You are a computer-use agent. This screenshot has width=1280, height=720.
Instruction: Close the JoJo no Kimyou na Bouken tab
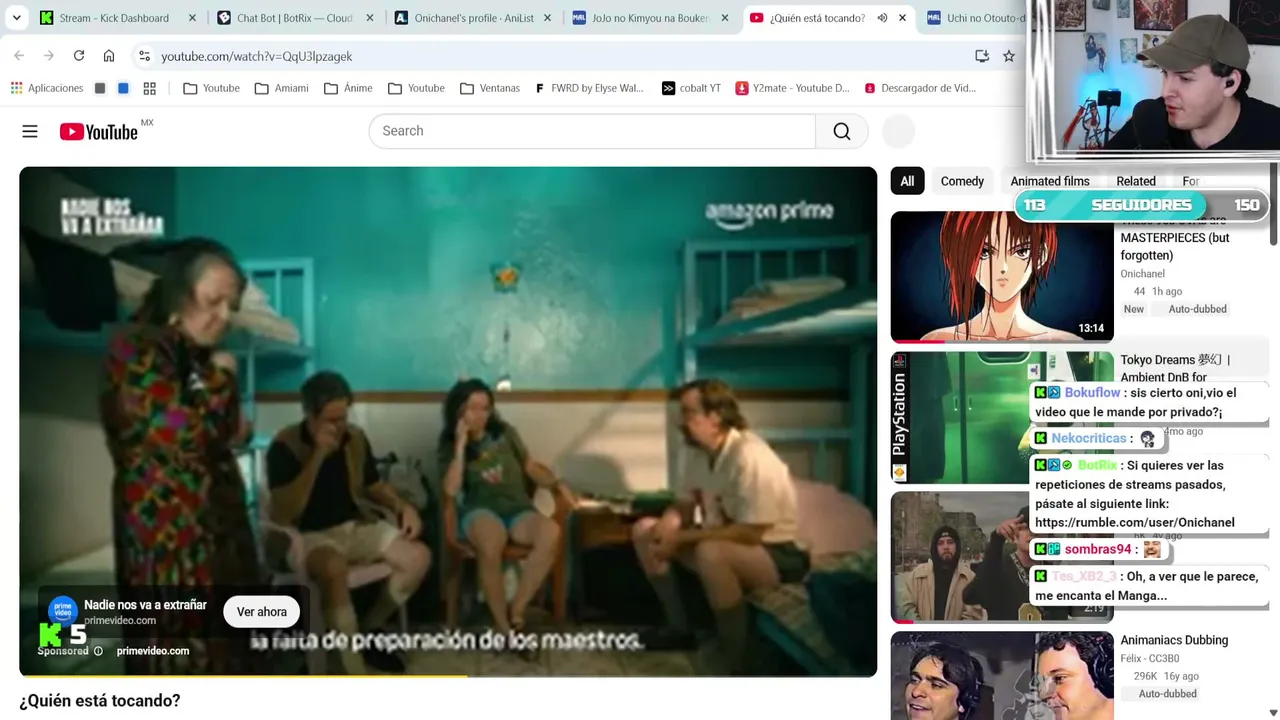coord(725,18)
